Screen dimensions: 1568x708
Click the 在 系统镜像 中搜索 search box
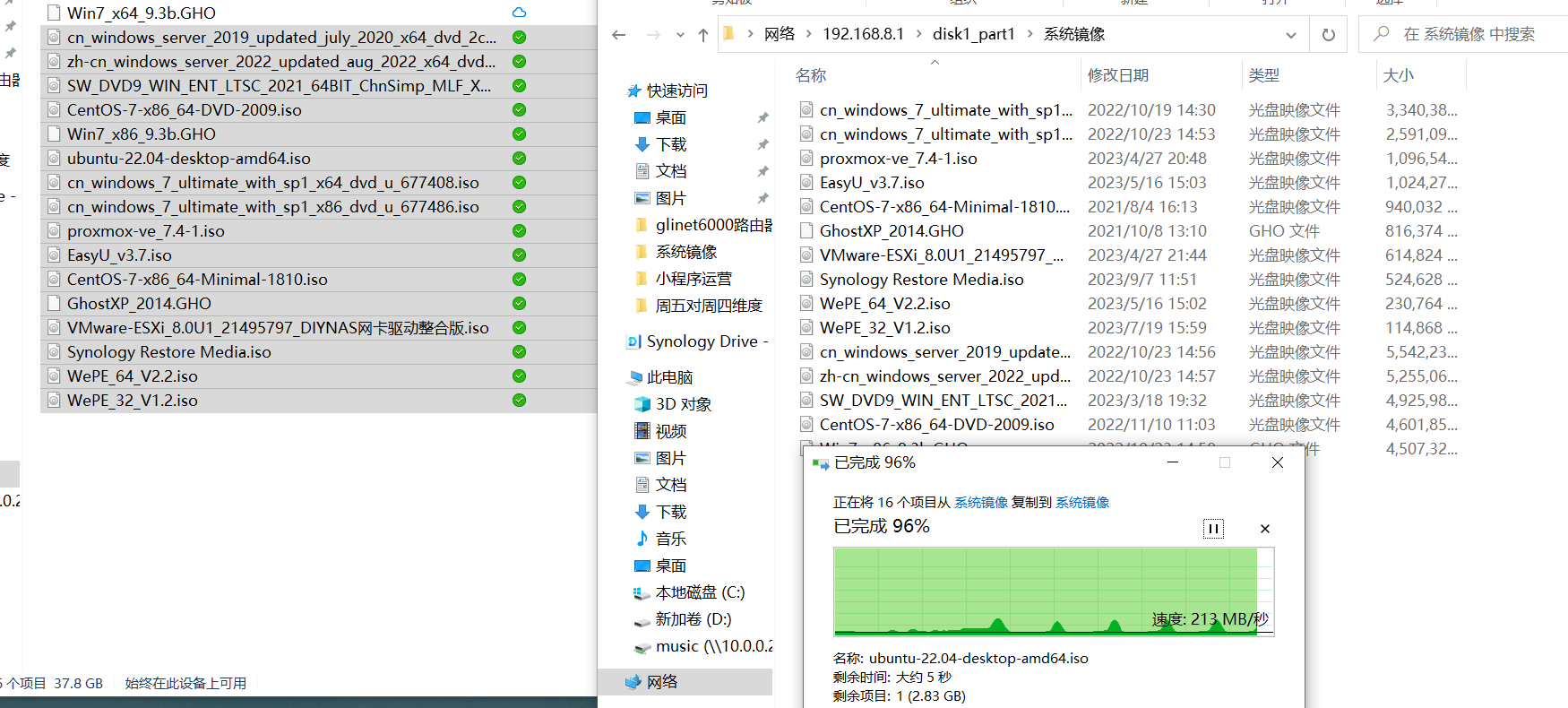1469,34
